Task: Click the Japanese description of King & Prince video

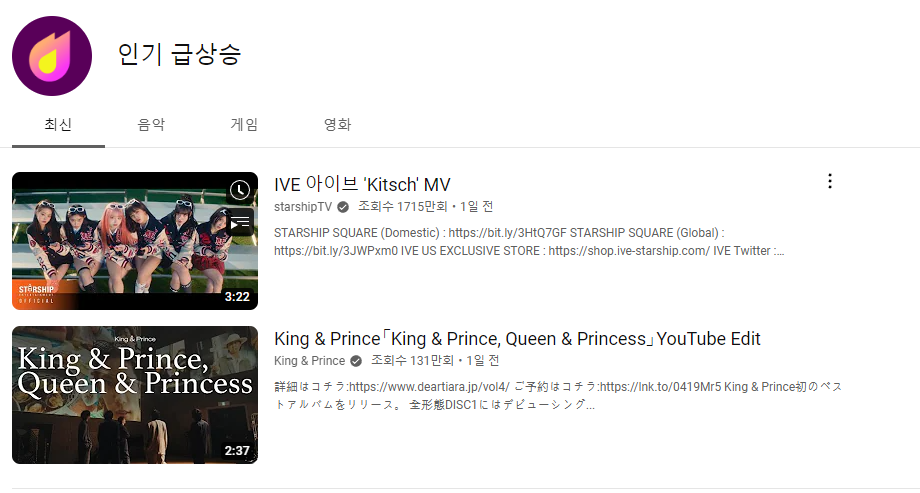Action: [558, 396]
